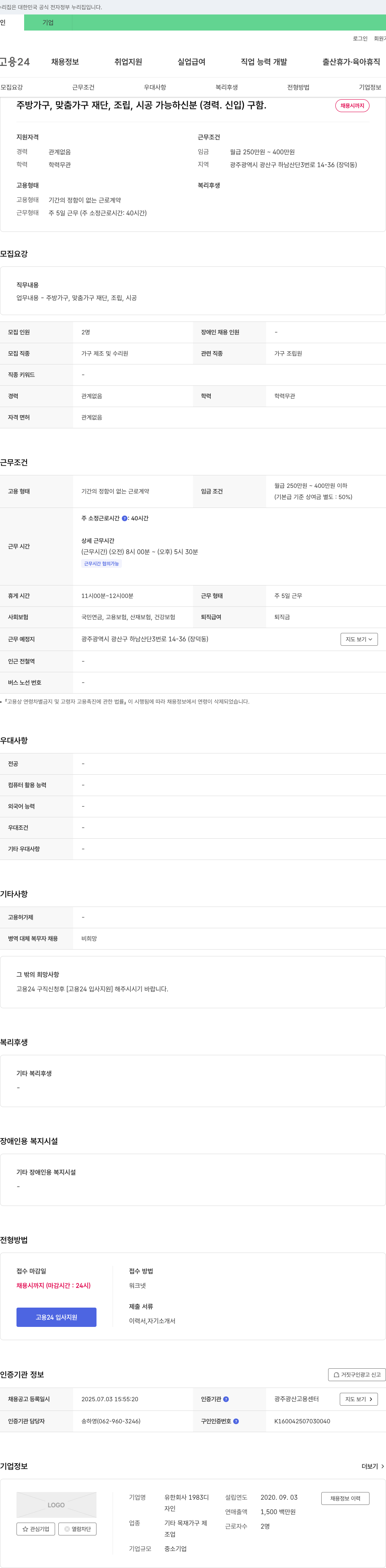Open the 채용정보 menu
The height and width of the screenshot is (1568, 386).
65,61
